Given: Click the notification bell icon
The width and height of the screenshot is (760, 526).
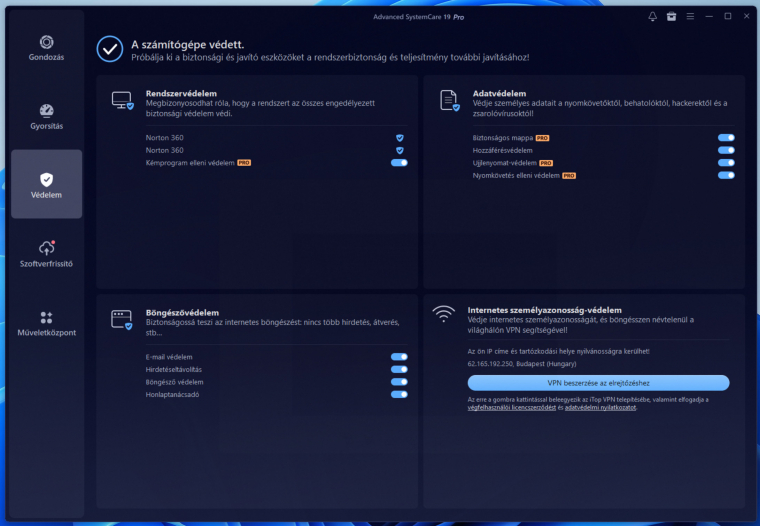Looking at the screenshot, I should (x=653, y=17).
